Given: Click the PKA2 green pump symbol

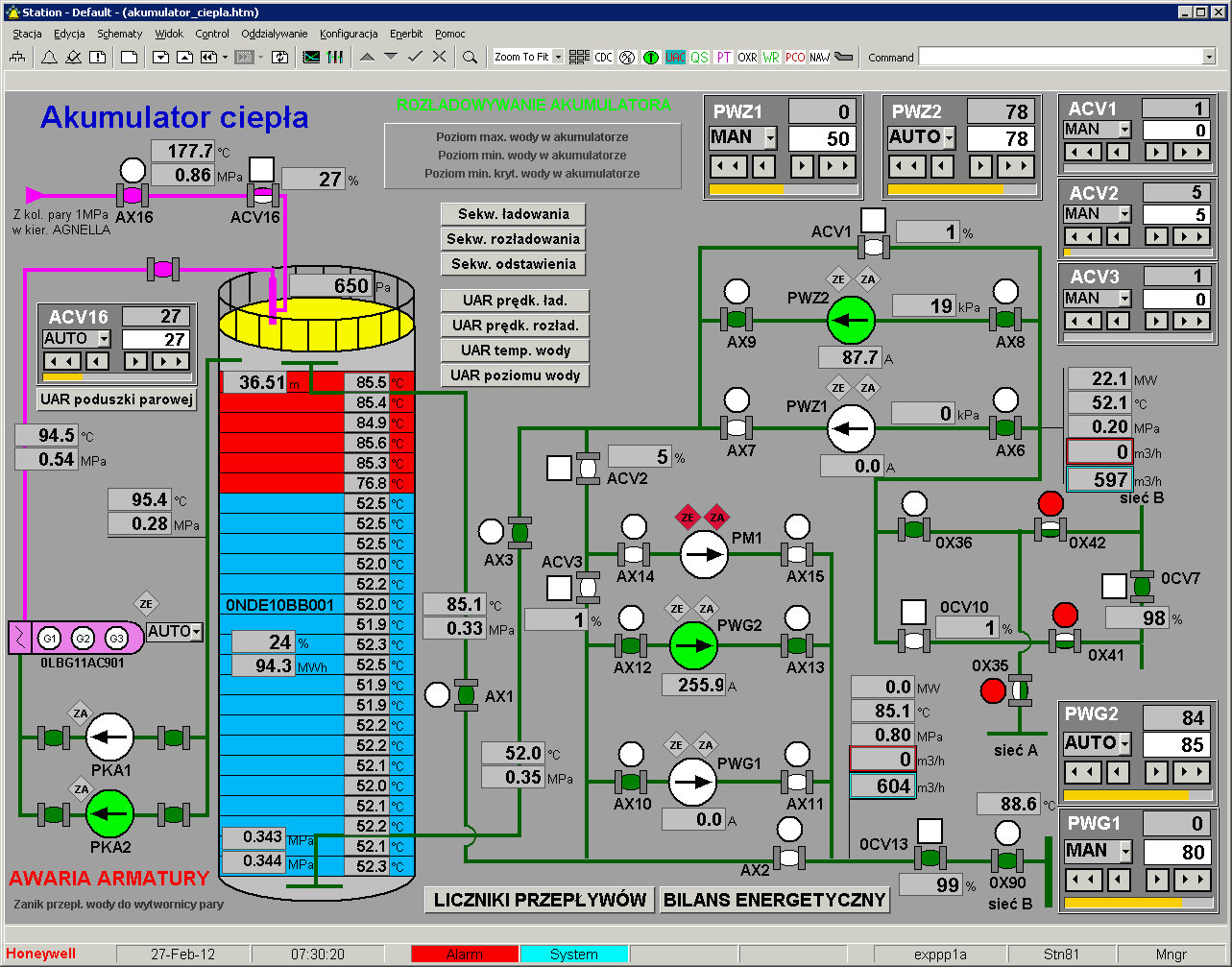Looking at the screenshot, I should [110, 814].
